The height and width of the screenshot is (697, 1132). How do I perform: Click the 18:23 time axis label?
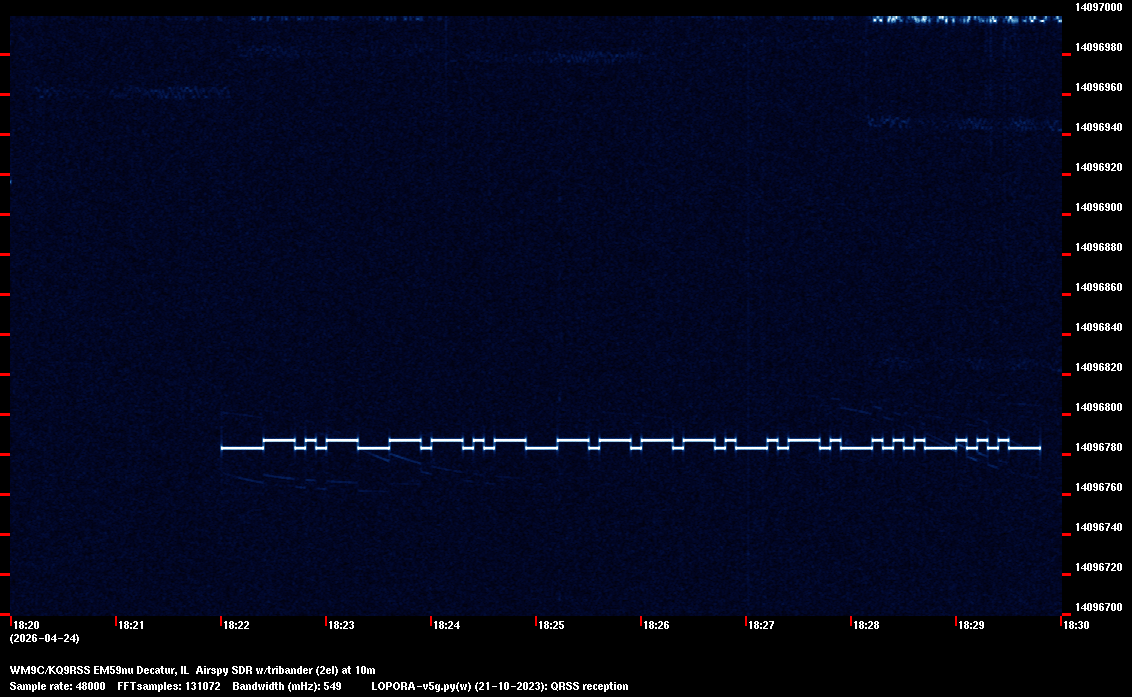point(341,625)
